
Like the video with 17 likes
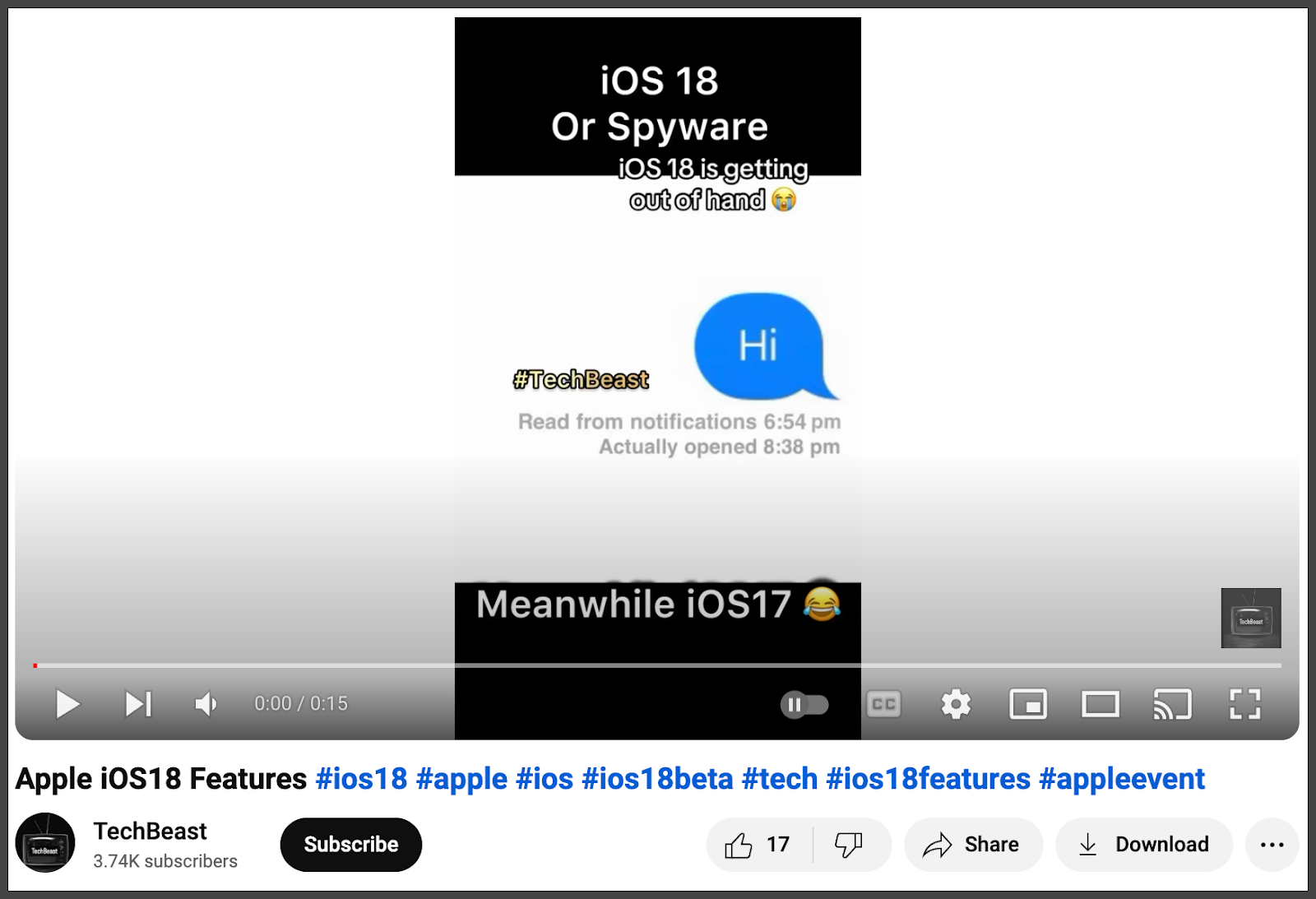[x=758, y=845]
